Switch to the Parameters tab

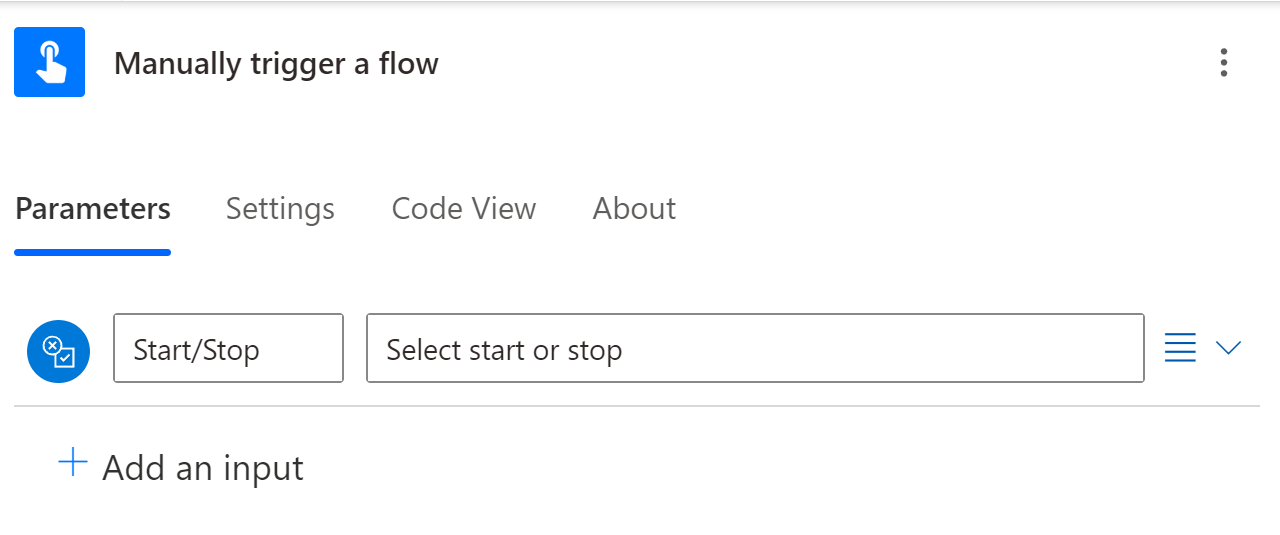click(93, 208)
